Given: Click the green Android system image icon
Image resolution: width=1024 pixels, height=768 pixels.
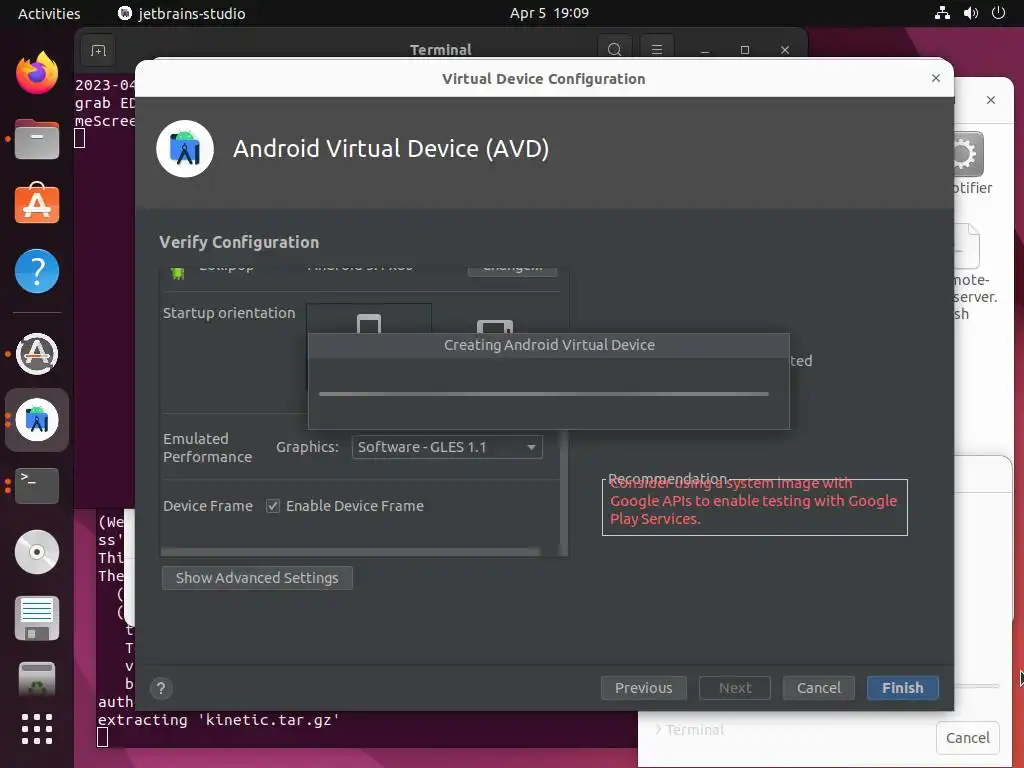Looking at the screenshot, I should [x=177, y=273].
